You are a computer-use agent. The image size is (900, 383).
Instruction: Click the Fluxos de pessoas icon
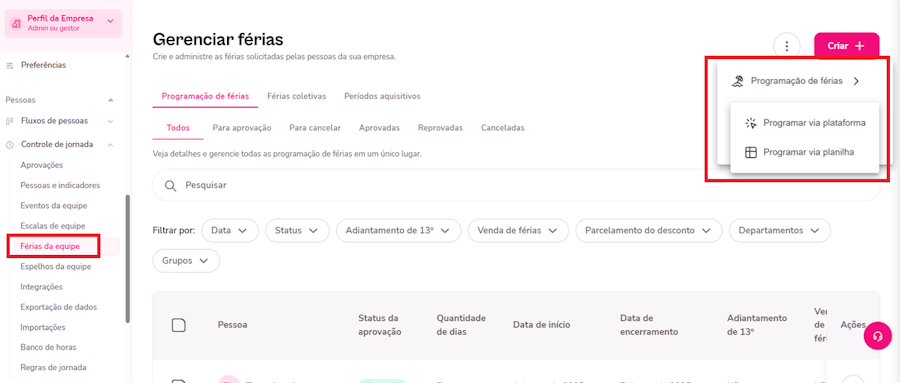click(x=9, y=121)
